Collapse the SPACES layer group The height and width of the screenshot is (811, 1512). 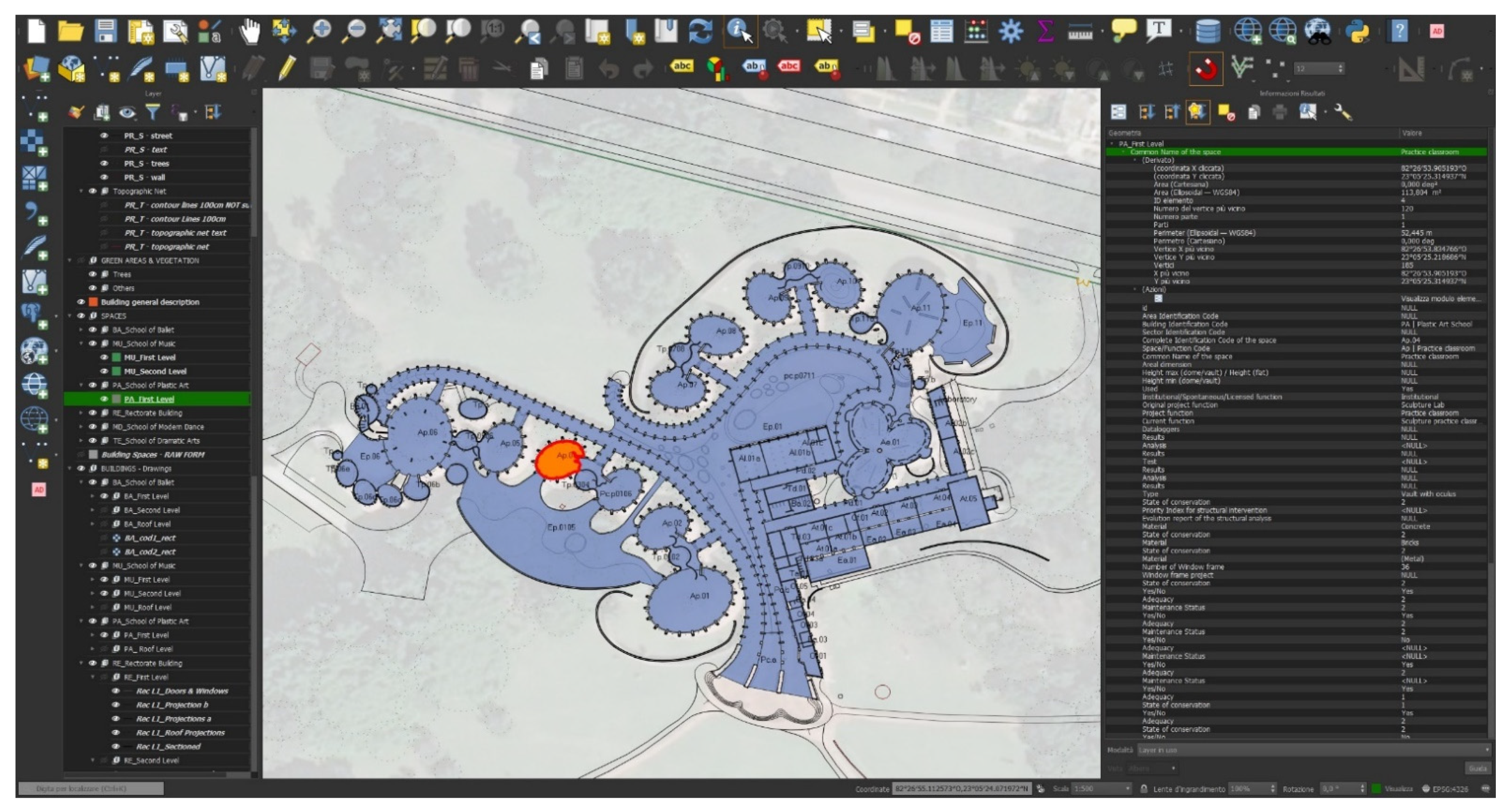pos(70,316)
